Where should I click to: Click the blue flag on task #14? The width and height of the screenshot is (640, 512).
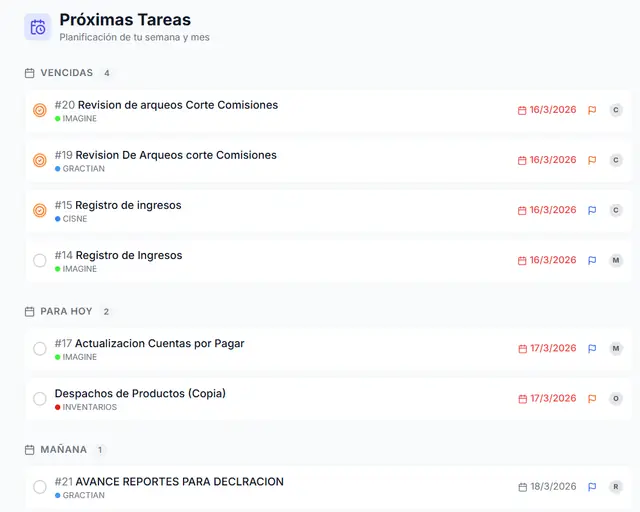pyautogui.click(x=592, y=260)
